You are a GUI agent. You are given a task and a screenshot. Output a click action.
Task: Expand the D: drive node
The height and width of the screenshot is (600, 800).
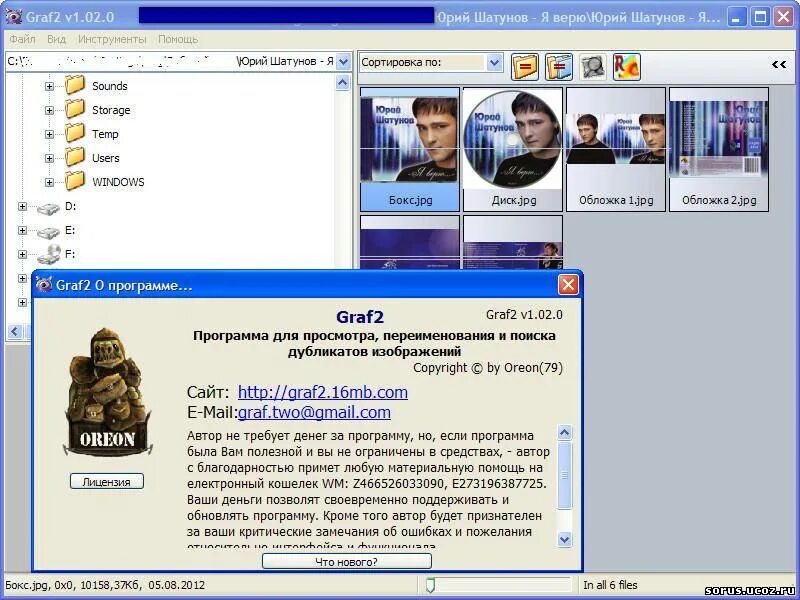[x=22, y=206]
